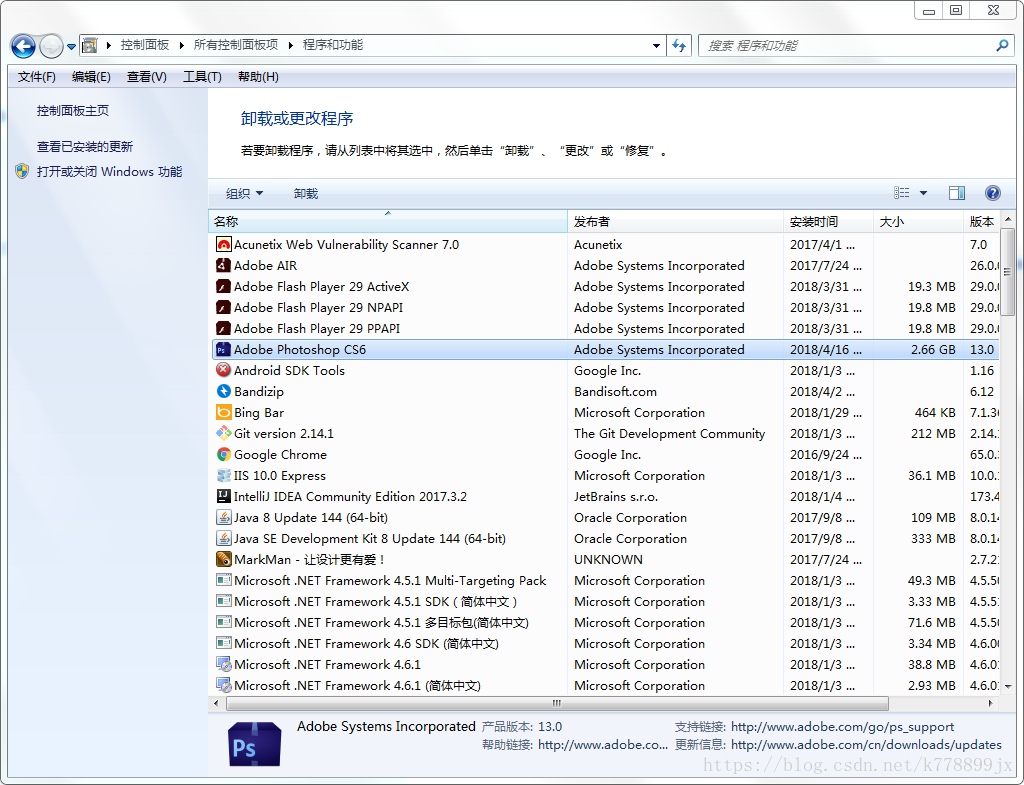The width and height of the screenshot is (1024, 785).
Task: Click the horizontal scrollbar thumb
Action: click(x=556, y=703)
